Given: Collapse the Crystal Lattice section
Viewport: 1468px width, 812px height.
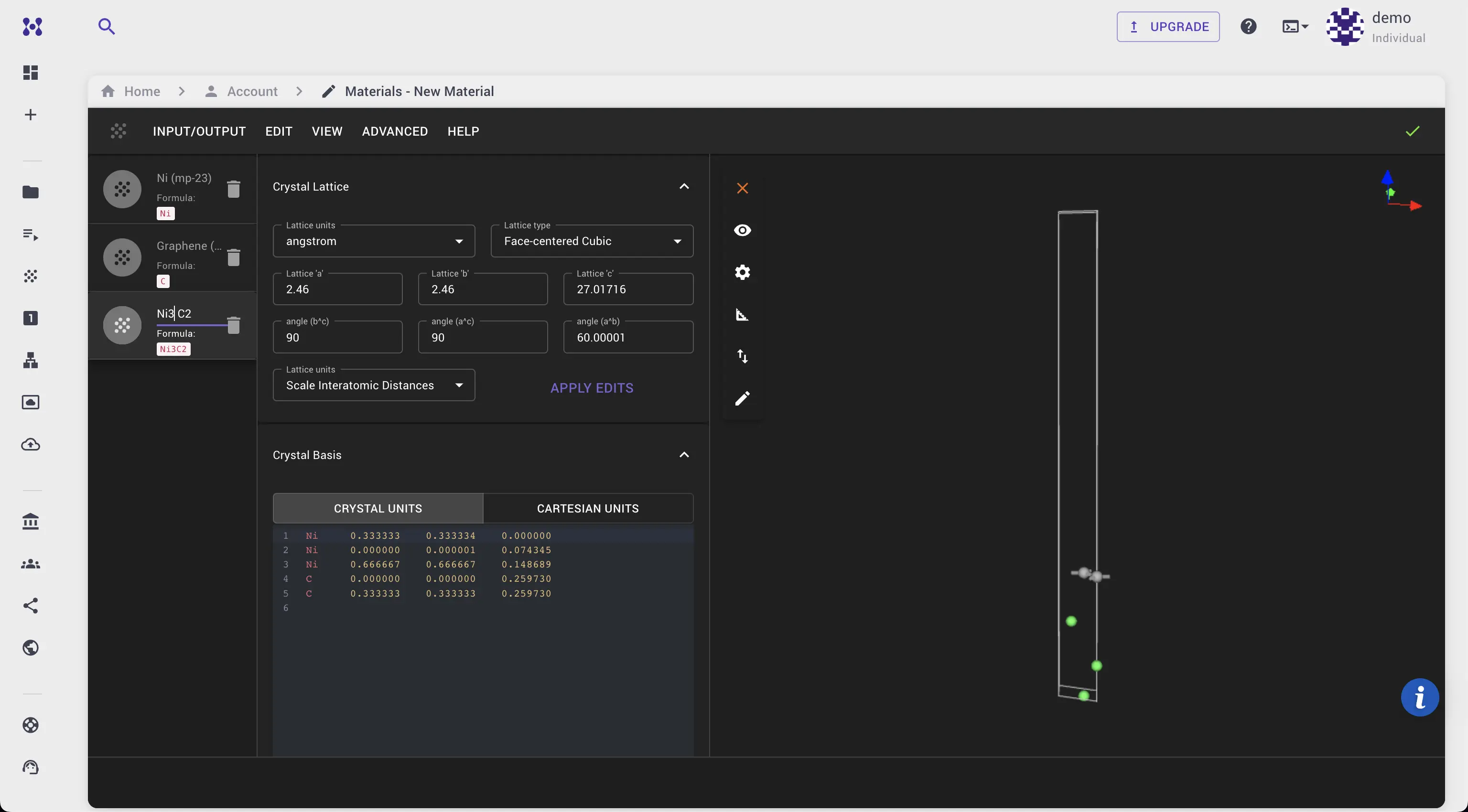Looking at the screenshot, I should [x=684, y=186].
